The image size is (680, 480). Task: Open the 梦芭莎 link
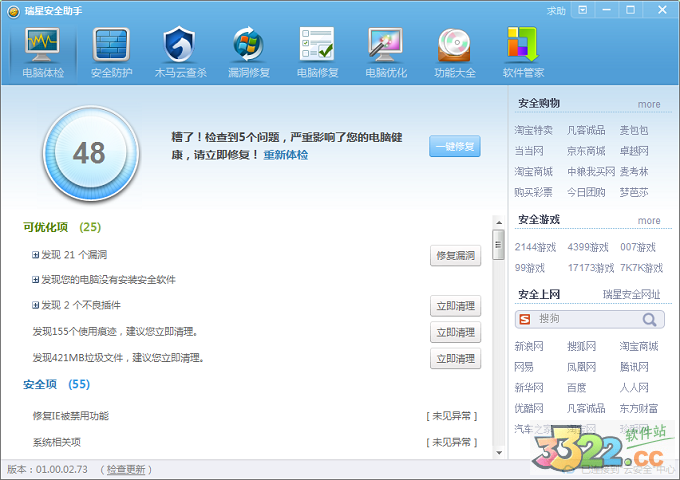[x=634, y=192]
